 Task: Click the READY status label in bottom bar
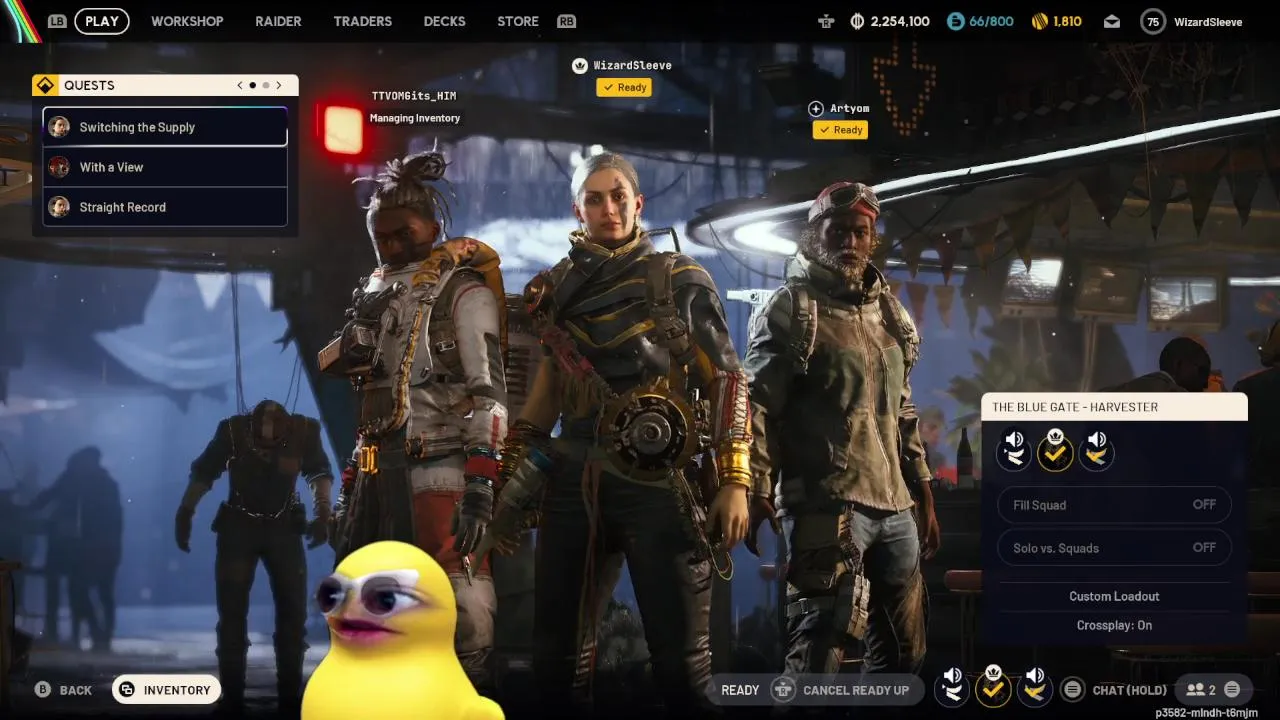point(740,690)
